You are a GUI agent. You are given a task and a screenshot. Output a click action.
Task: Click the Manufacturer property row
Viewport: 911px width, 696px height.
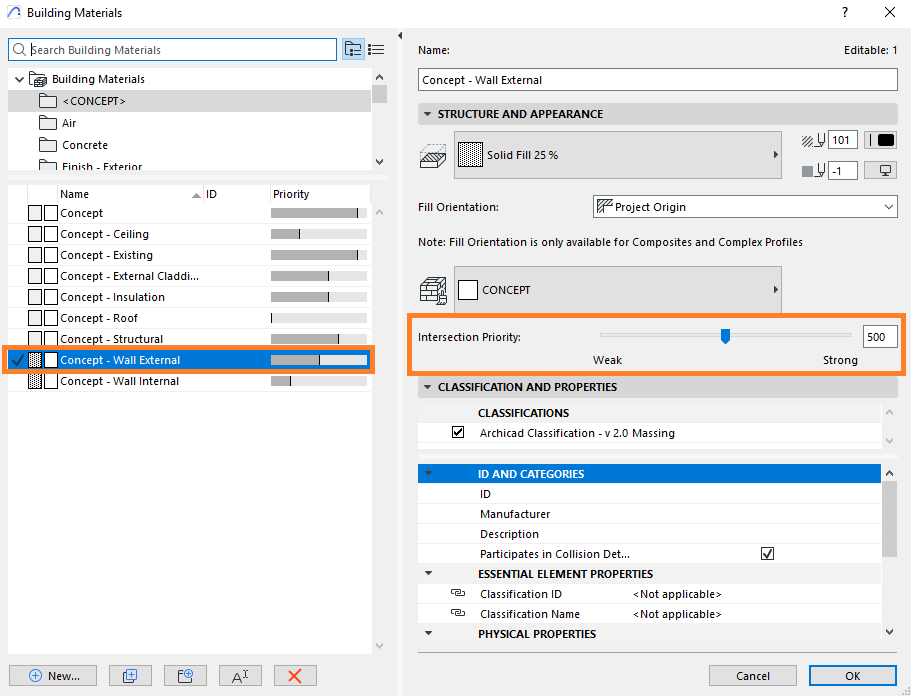(x=649, y=514)
